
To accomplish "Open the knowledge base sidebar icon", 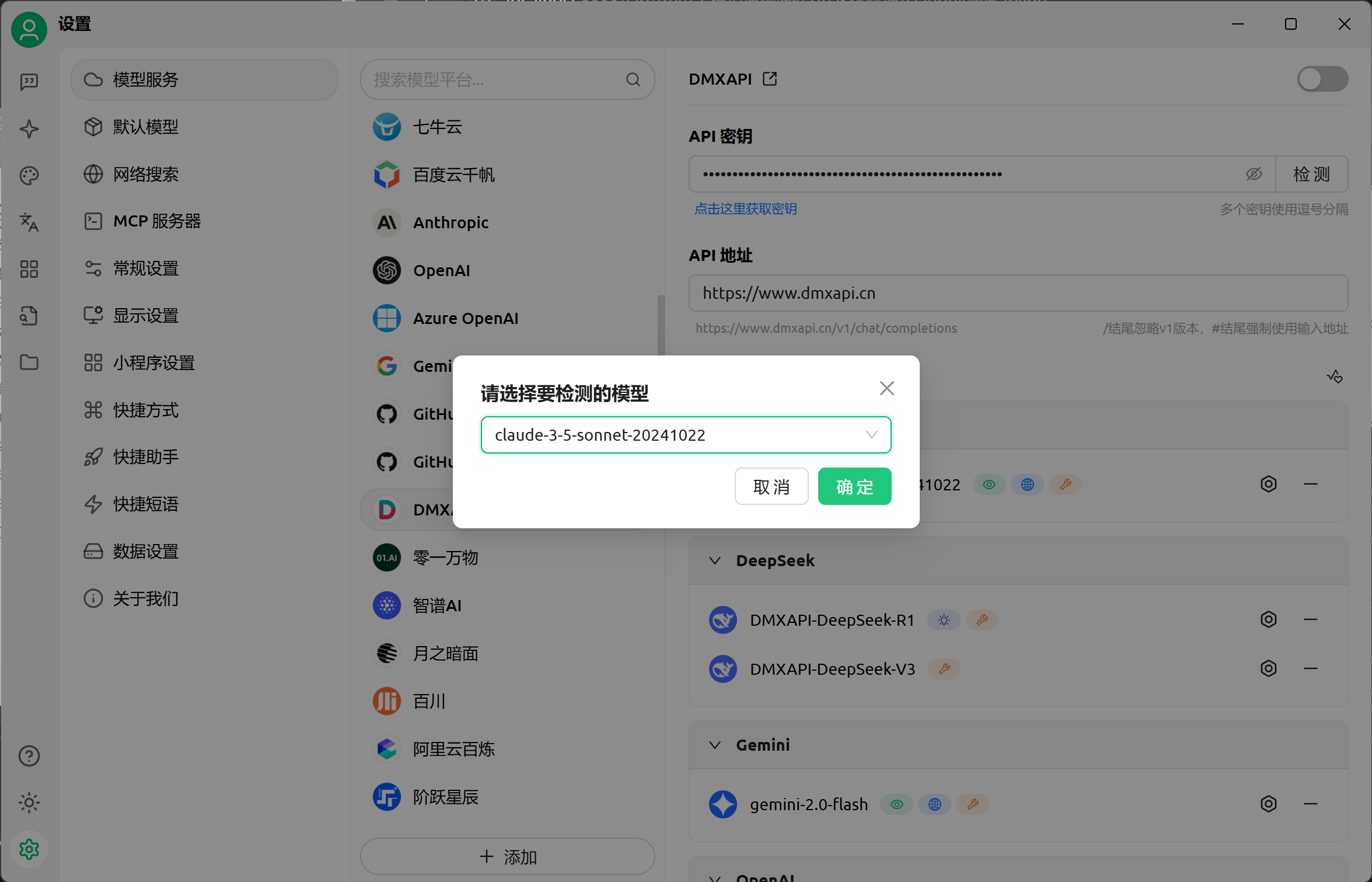I will [29, 316].
